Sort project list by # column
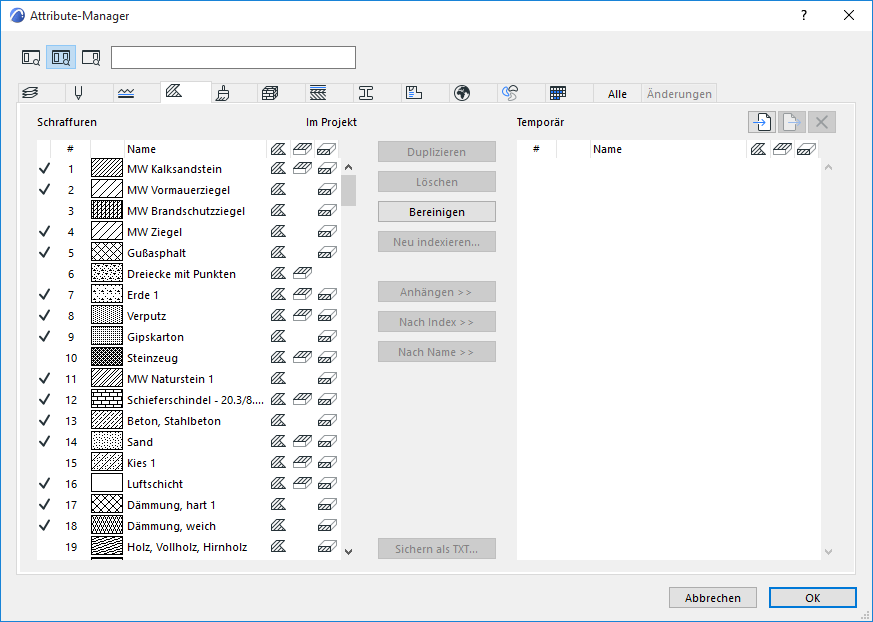 (70, 149)
